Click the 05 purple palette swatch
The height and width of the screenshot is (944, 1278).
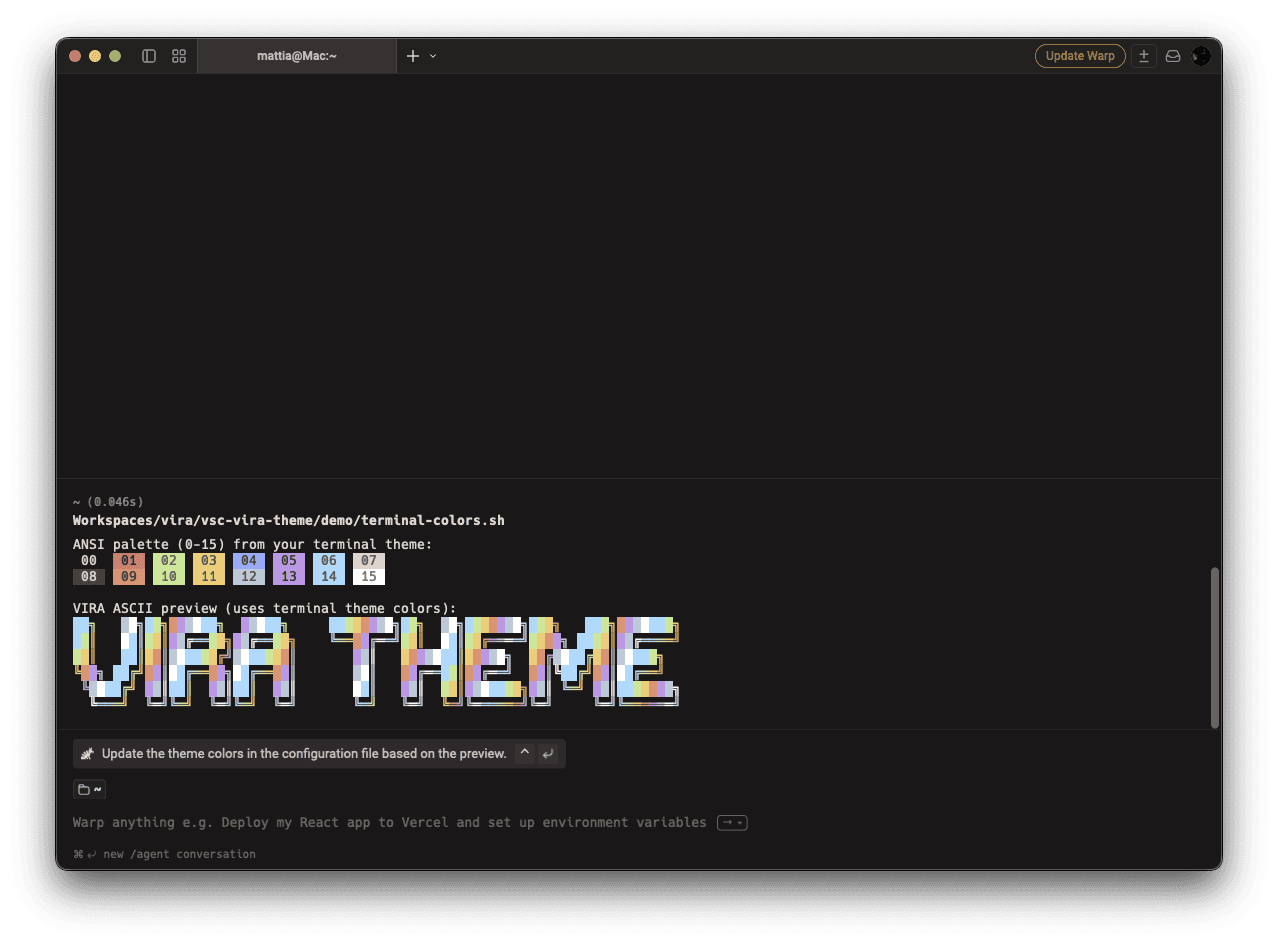(289, 561)
